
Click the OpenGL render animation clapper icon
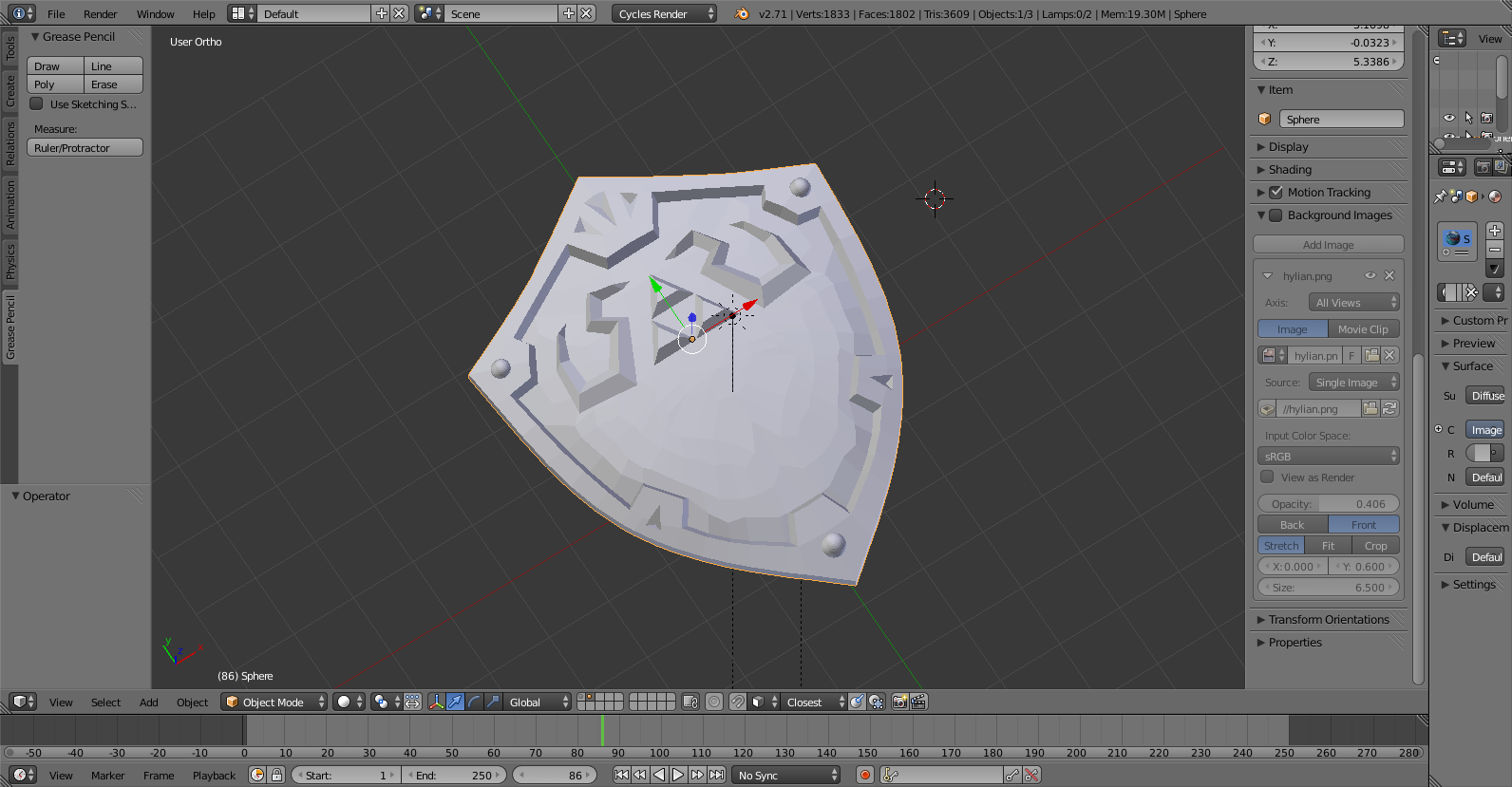point(918,702)
